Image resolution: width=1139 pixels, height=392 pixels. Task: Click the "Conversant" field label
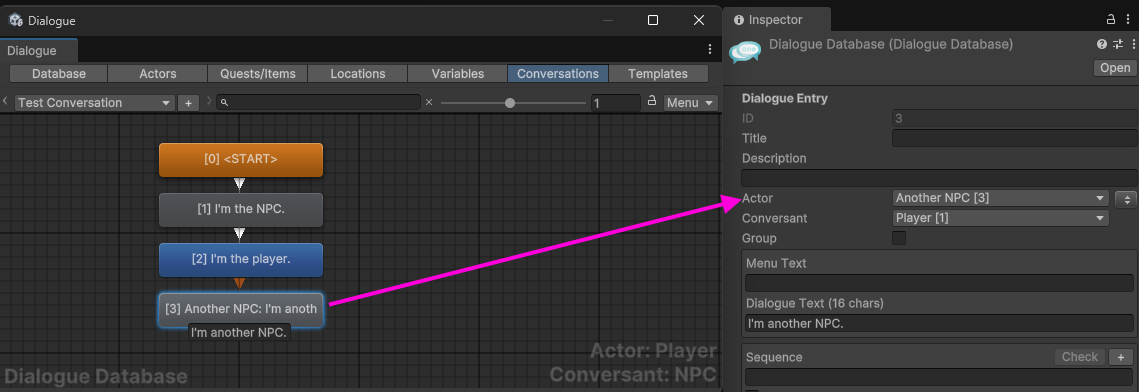click(x=774, y=218)
